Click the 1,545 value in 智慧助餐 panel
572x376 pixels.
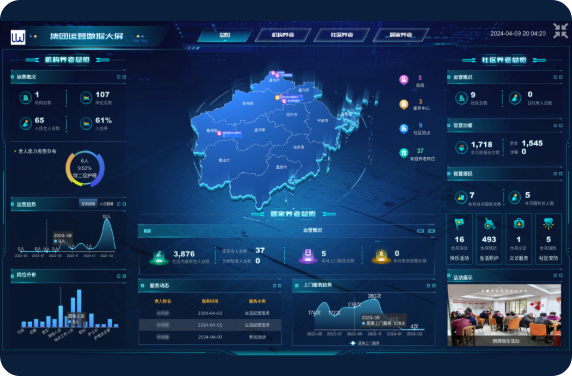pyautogui.click(x=532, y=143)
